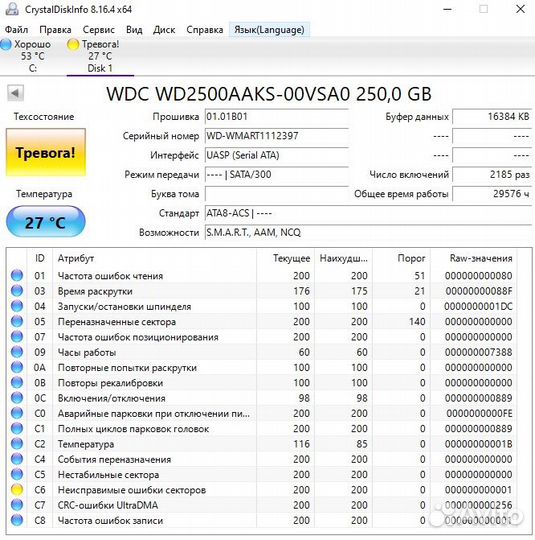
Task: Click blue status icon for attribute 01
Action: (x=17, y=276)
